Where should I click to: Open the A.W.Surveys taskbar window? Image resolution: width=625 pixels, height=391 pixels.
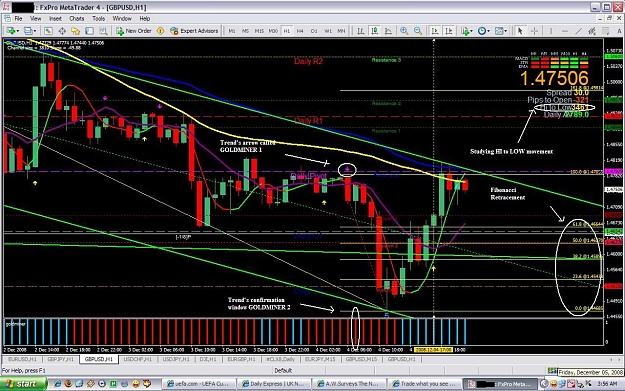[348, 384]
